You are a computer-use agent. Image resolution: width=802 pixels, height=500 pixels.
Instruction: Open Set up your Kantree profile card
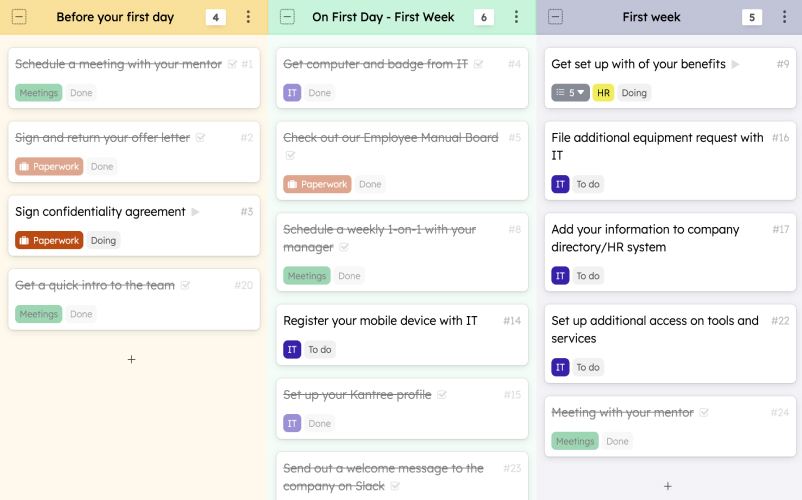[x=357, y=395]
